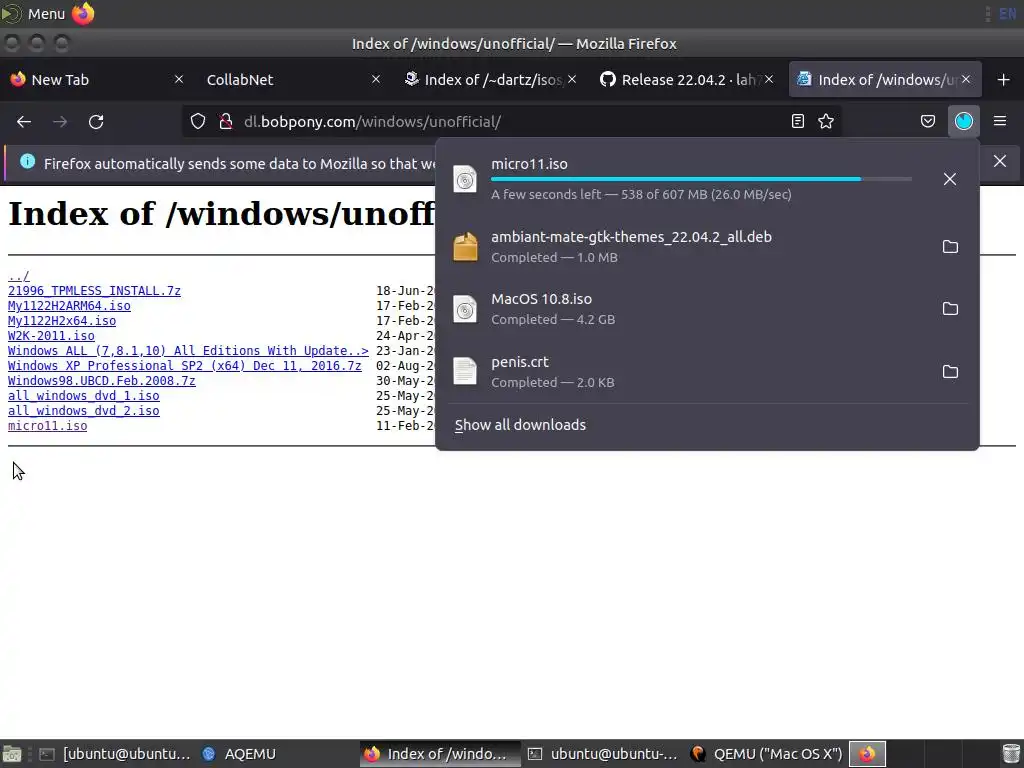The height and width of the screenshot is (768, 1024).
Task: Reload the current page
Action: click(x=96, y=121)
